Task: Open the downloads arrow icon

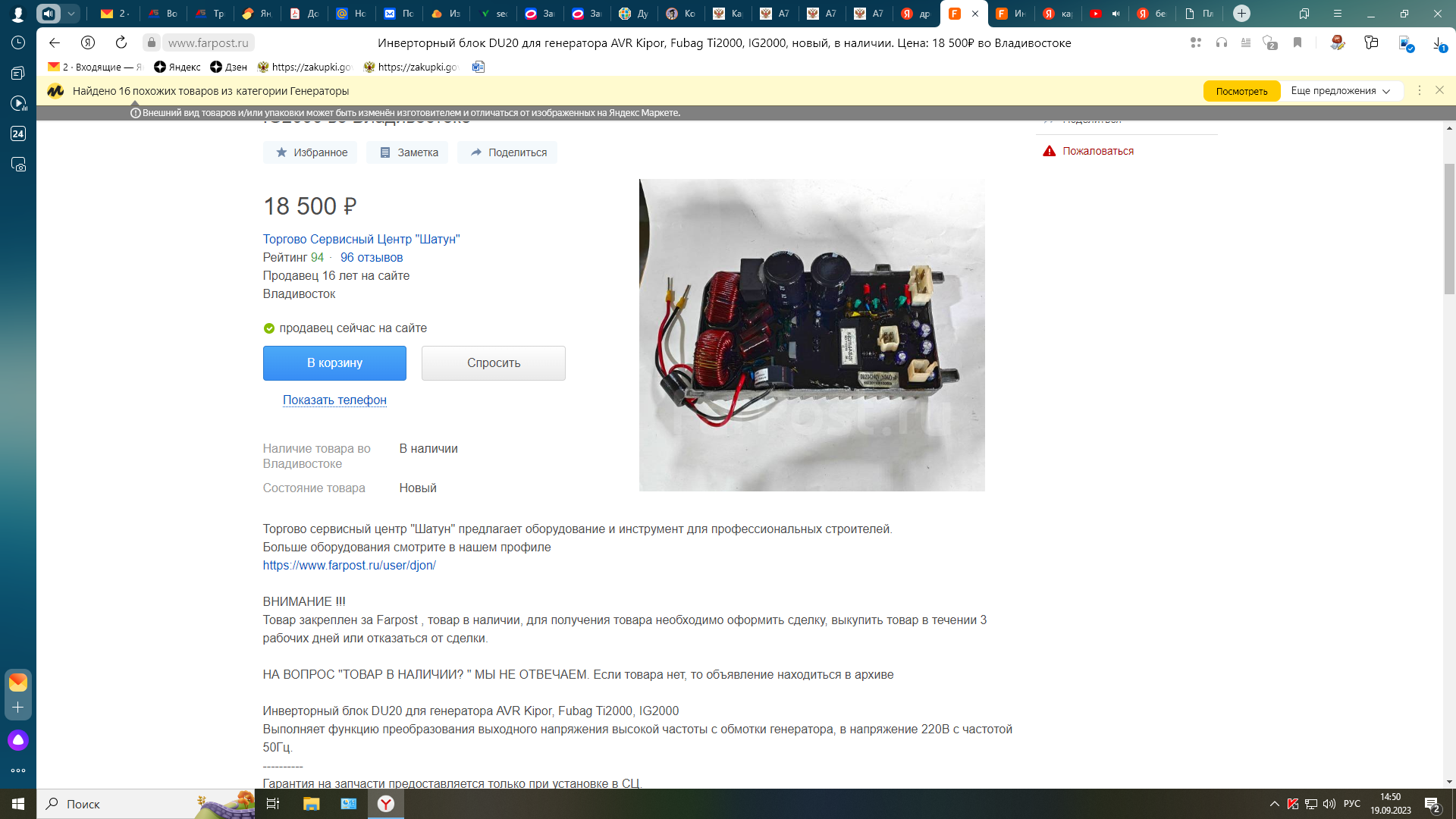Action: coord(1438,43)
